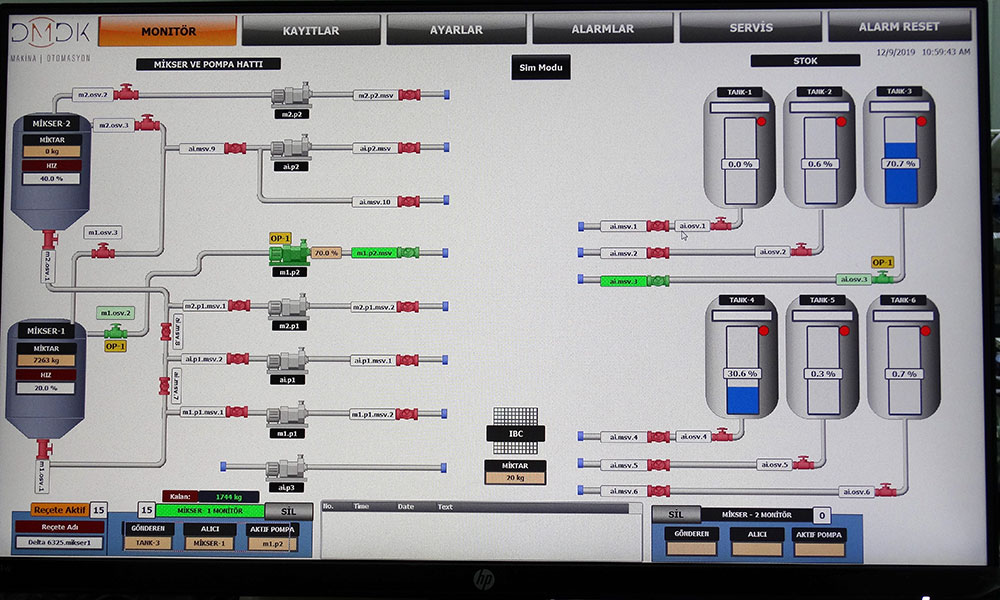Toggle the ai.msv.2 valve

coord(658,253)
